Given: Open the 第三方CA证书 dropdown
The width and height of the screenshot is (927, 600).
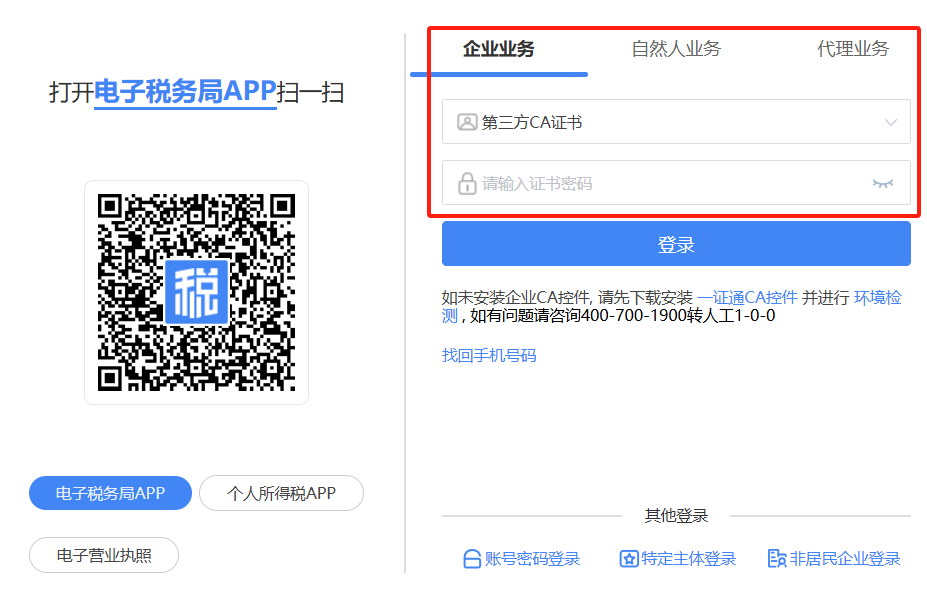Looking at the screenshot, I should click(676, 122).
